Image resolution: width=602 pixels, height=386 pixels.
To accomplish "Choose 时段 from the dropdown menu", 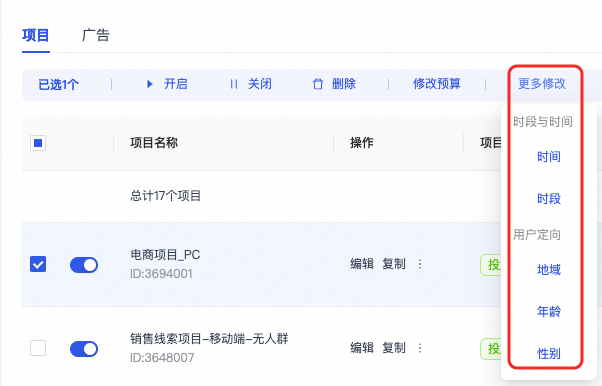I will point(549,199).
